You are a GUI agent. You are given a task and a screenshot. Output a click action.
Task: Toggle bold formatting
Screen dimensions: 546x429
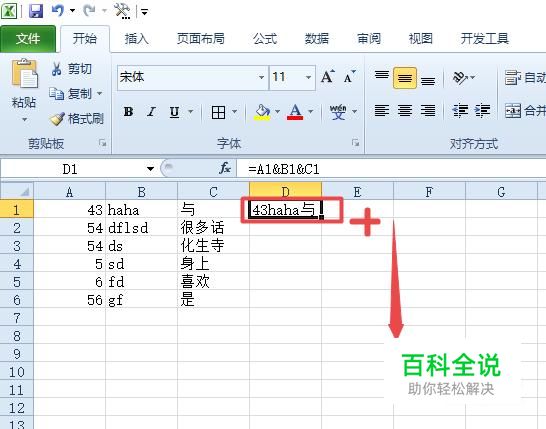click(x=128, y=112)
